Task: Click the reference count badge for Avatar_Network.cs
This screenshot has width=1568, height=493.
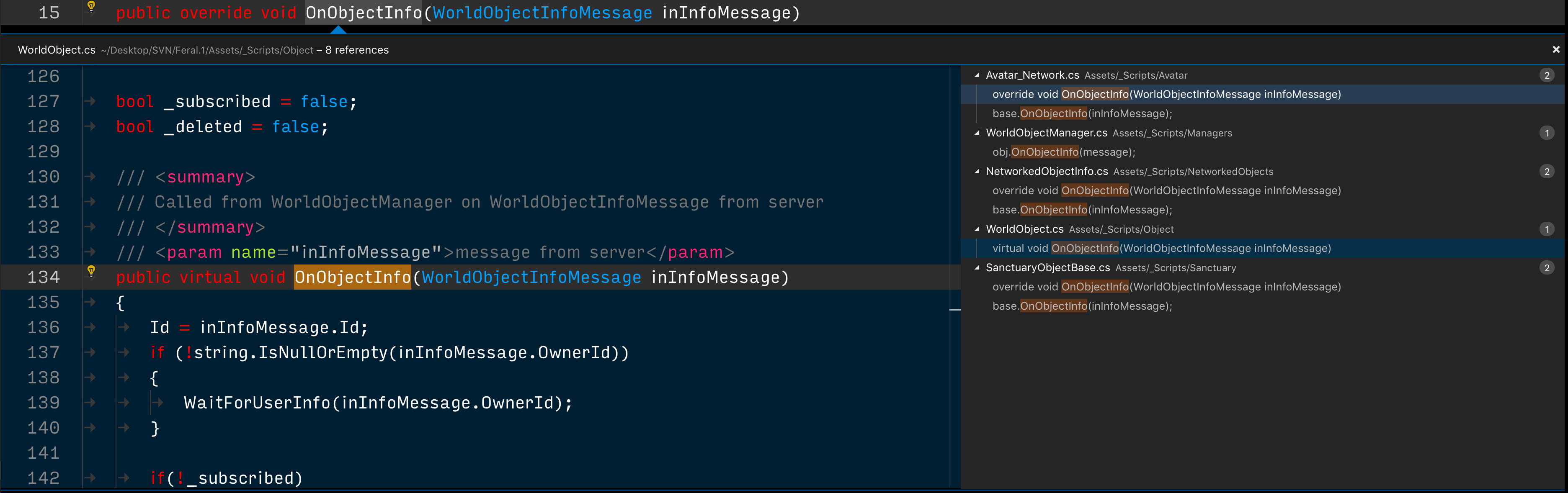Action: [x=1547, y=75]
